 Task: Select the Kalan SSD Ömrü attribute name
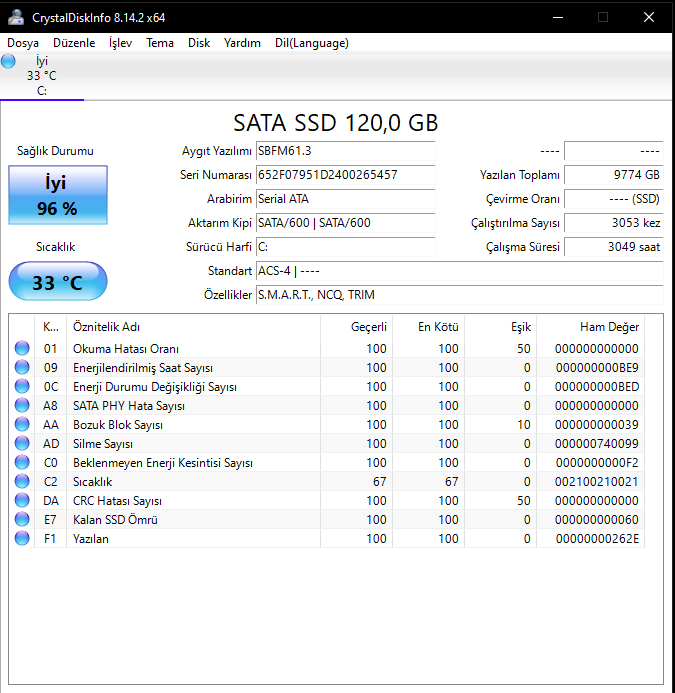tap(115, 520)
